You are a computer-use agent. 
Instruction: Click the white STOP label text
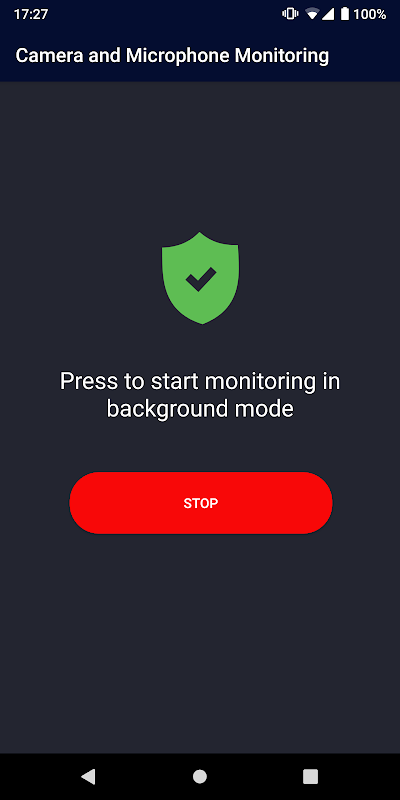[201, 504]
